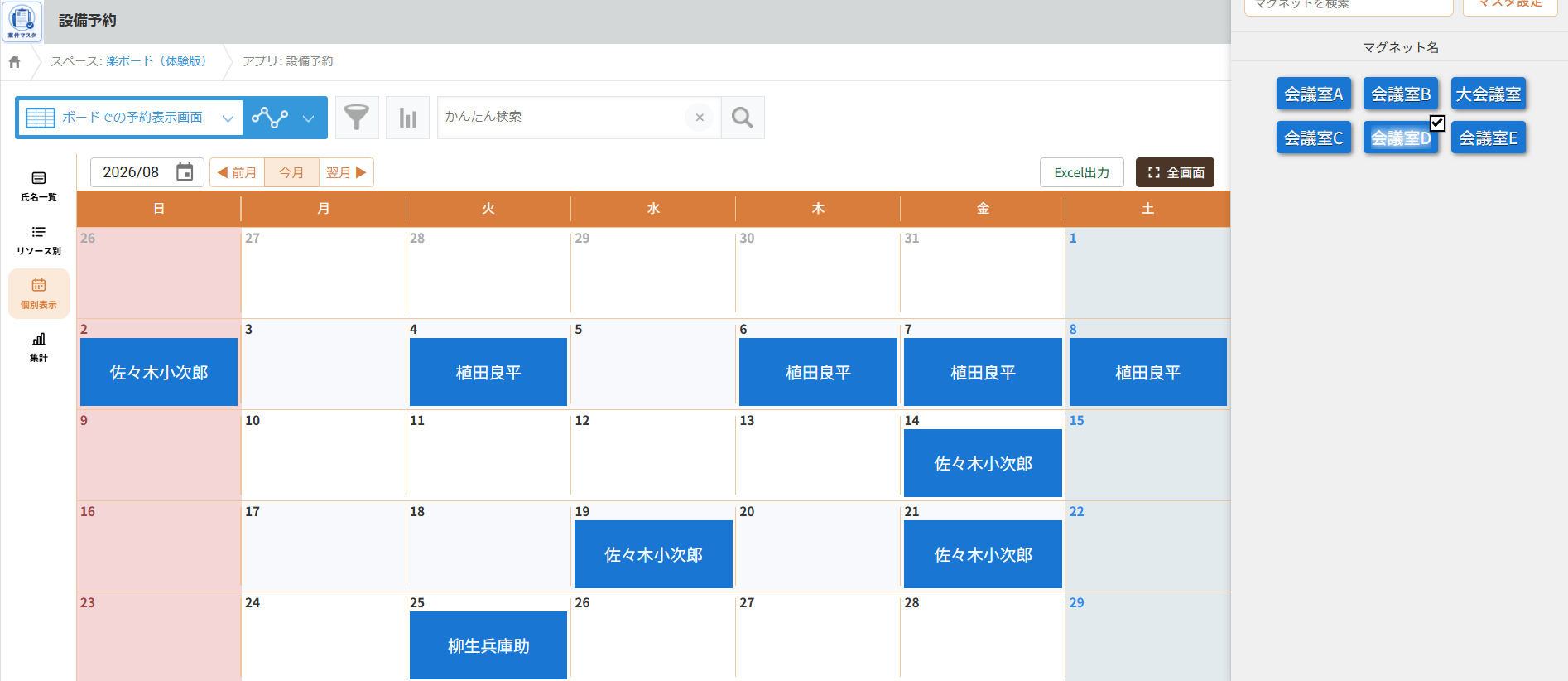
Task: Go to the home icon in breadcrumb
Action: (15, 61)
